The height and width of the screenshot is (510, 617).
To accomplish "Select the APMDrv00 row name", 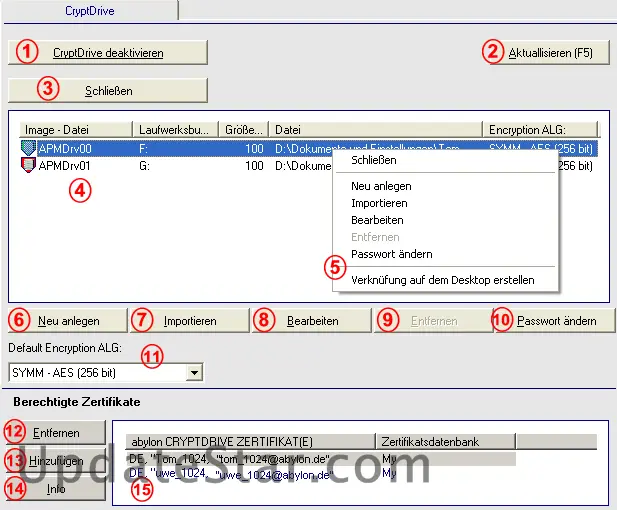I will [65, 149].
